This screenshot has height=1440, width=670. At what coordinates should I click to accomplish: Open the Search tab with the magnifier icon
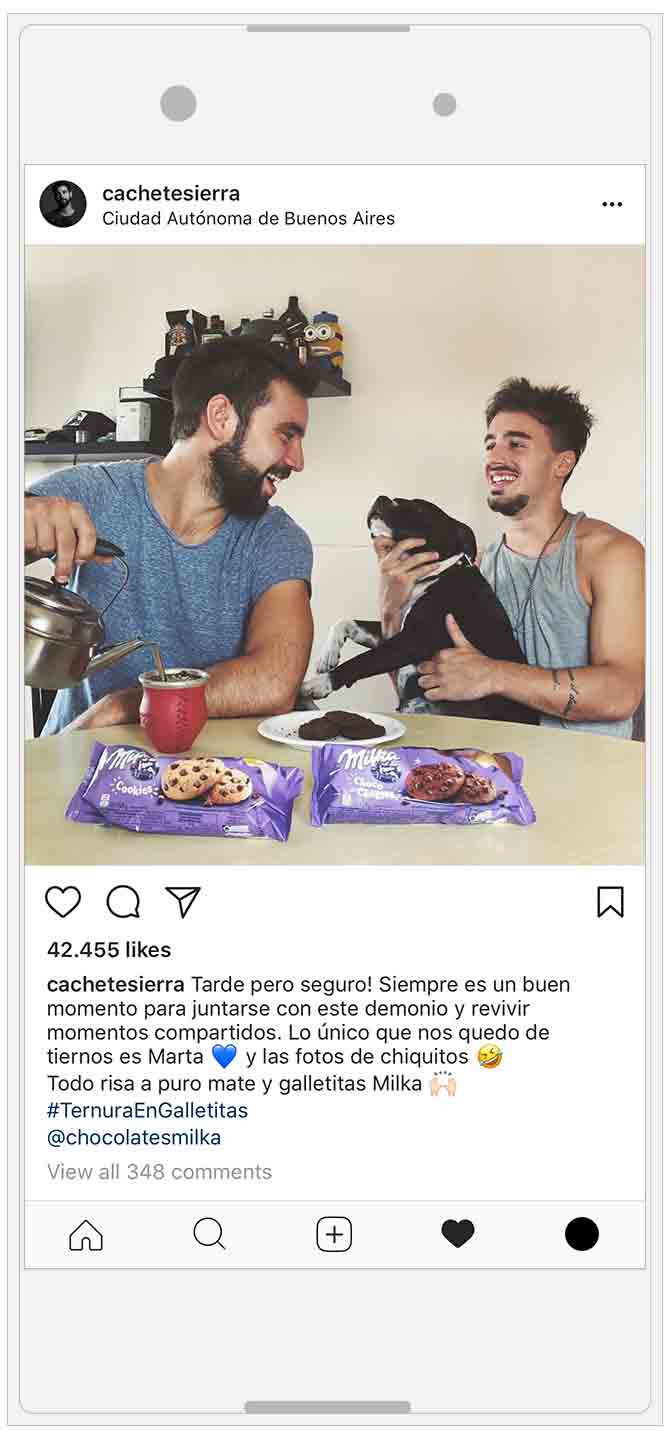209,1235
